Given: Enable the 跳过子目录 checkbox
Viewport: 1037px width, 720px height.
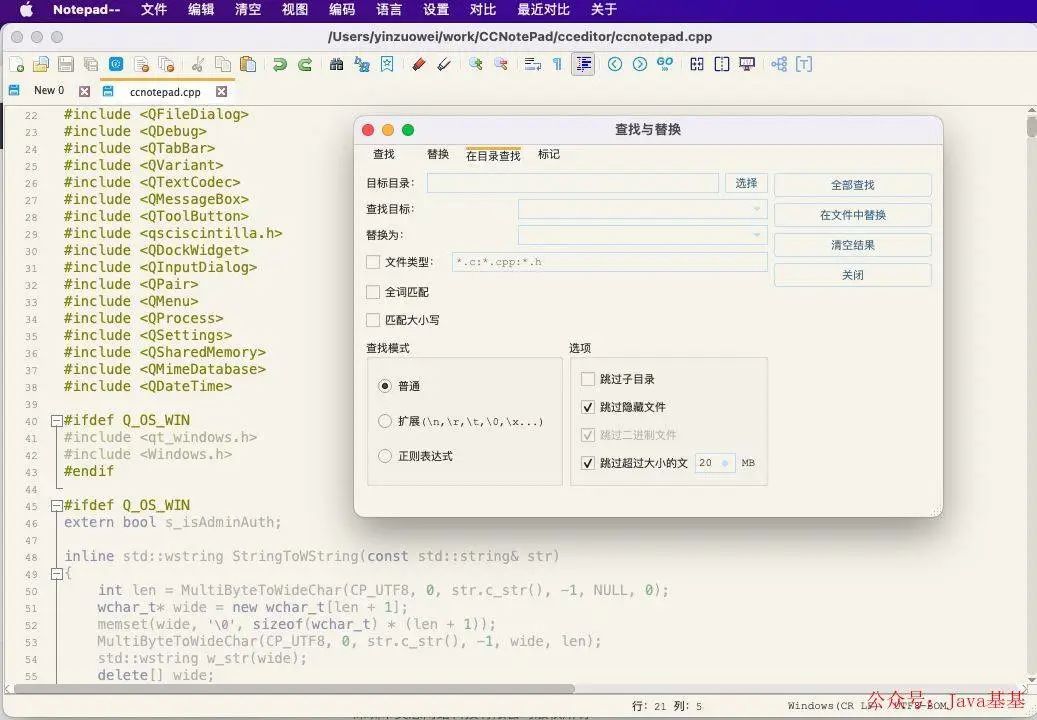Looking at the screenshot, I should point(587,379).
